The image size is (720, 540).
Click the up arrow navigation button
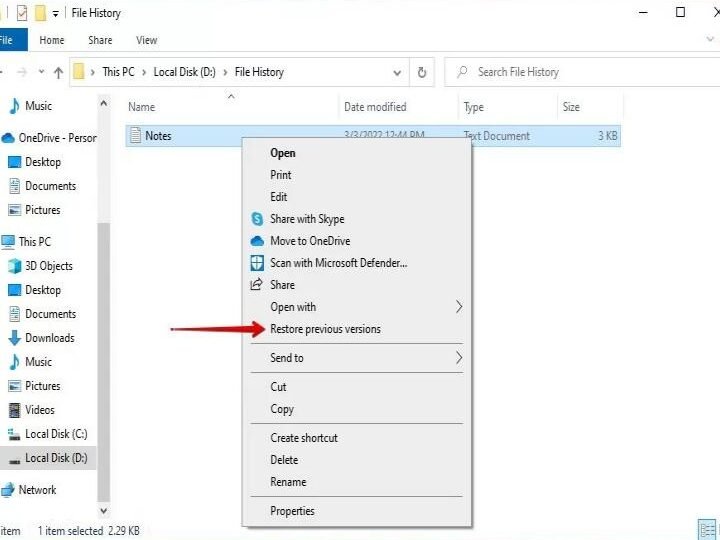point(58,73)
